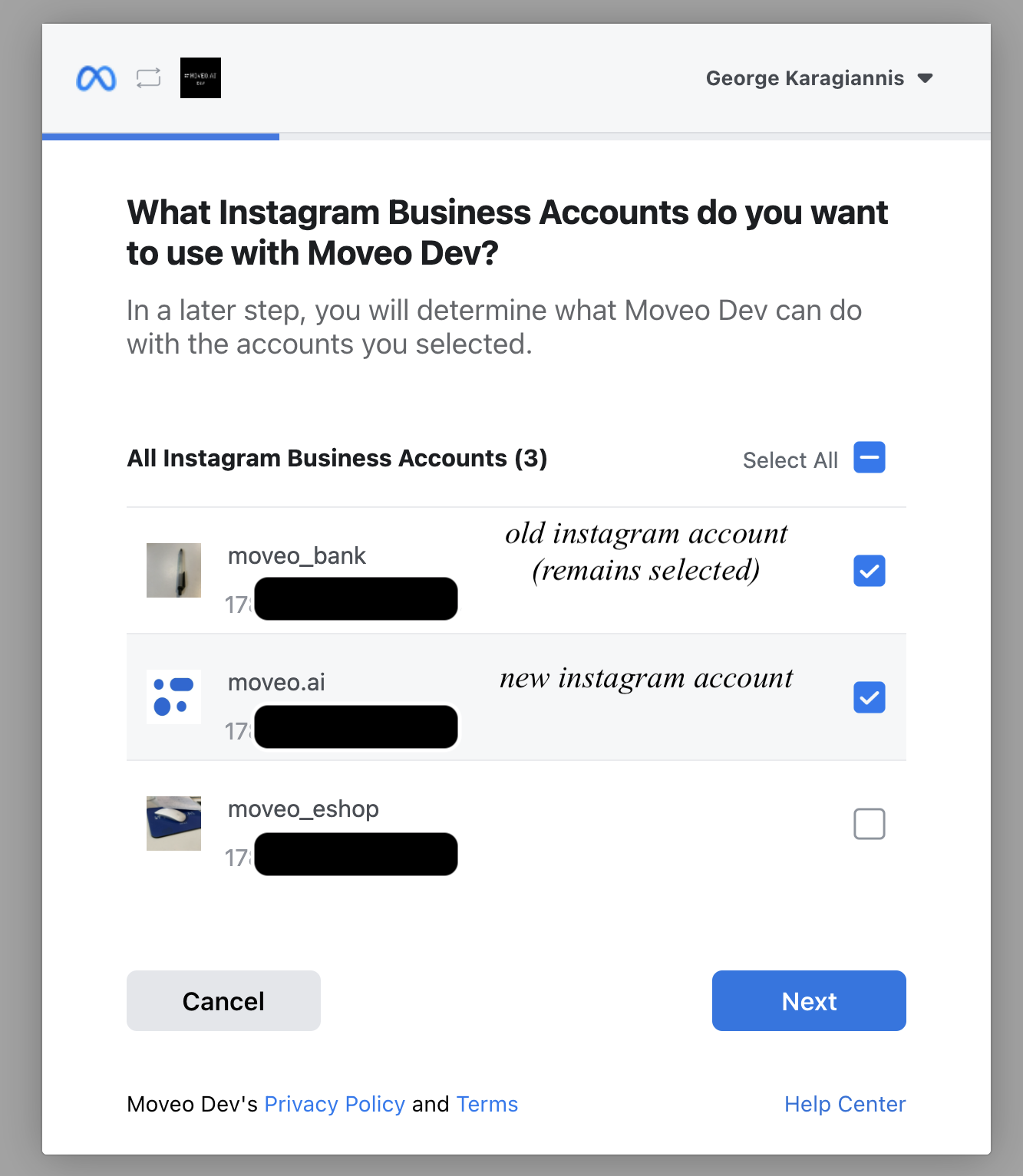Image resolution: width=1023 pixels, height=1176 pixels.
Task: Visit the Help Center link
Action: coord(845,1104)
